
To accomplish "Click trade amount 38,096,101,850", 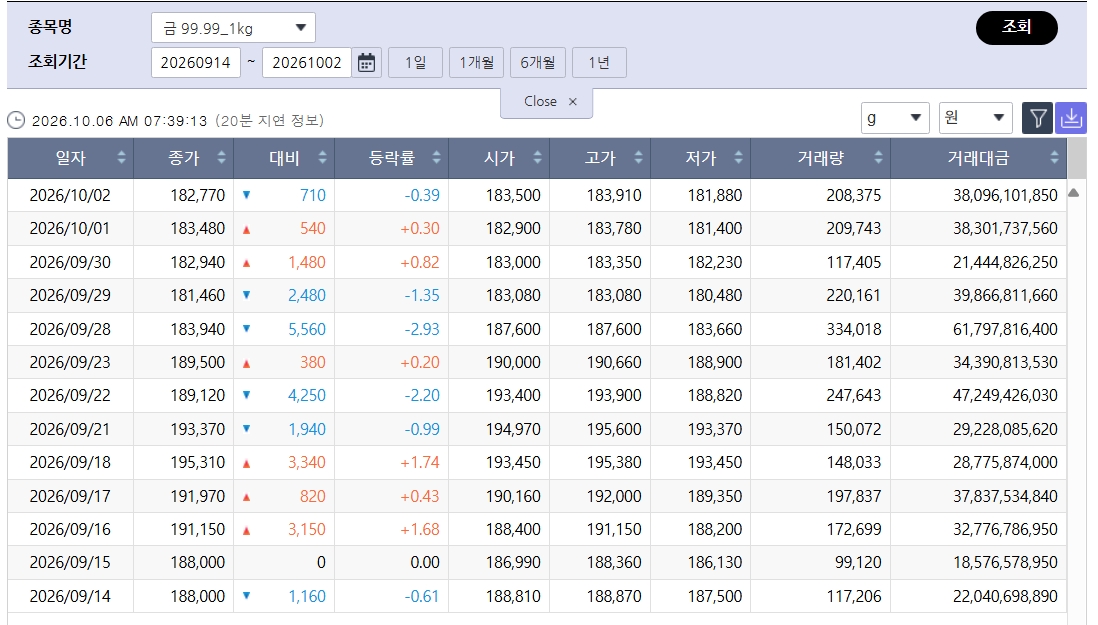I will (x=1005, y=195).
